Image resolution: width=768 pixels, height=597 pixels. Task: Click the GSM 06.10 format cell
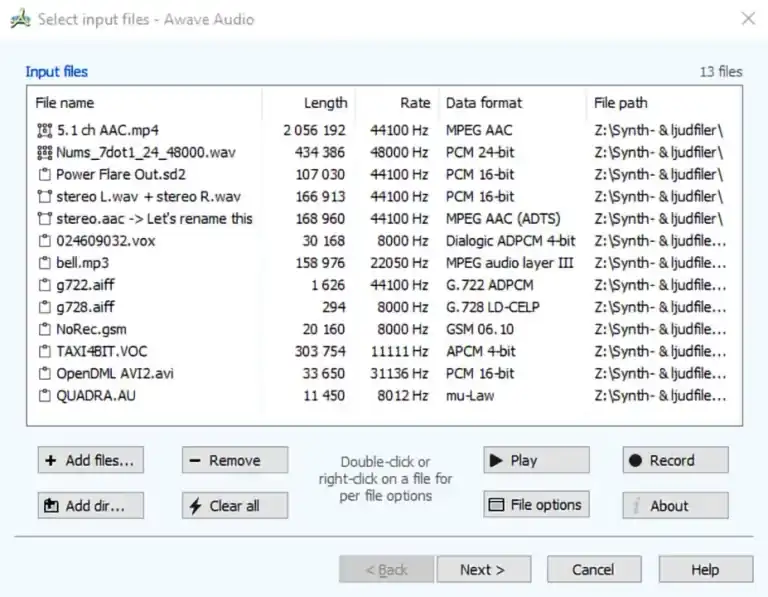point(480,329)
